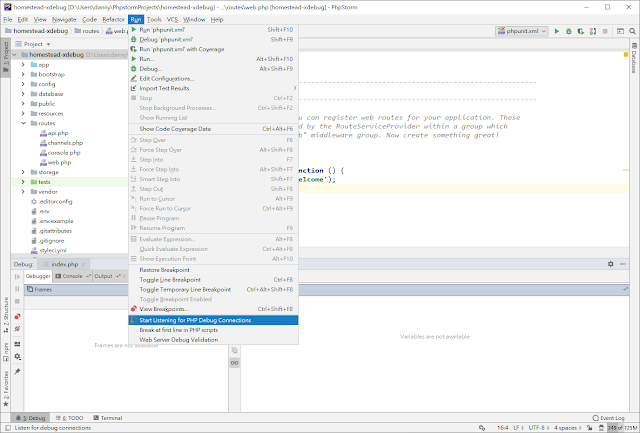640x433 pixels.
Task: Click the LF line separator selector
Action: tap(518, 428)
